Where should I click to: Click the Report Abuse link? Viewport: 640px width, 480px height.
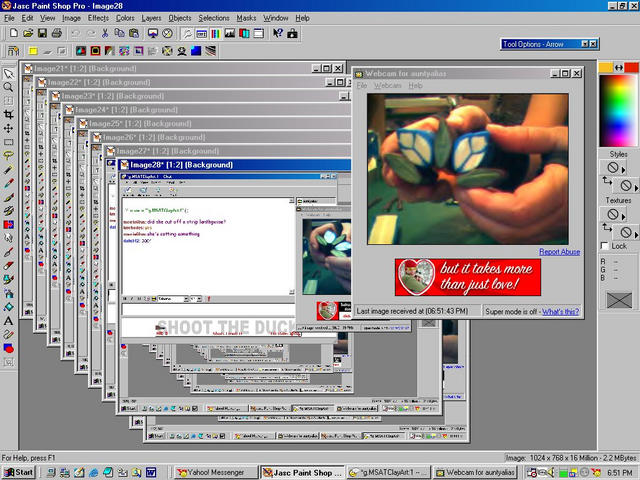pos(559,252)
